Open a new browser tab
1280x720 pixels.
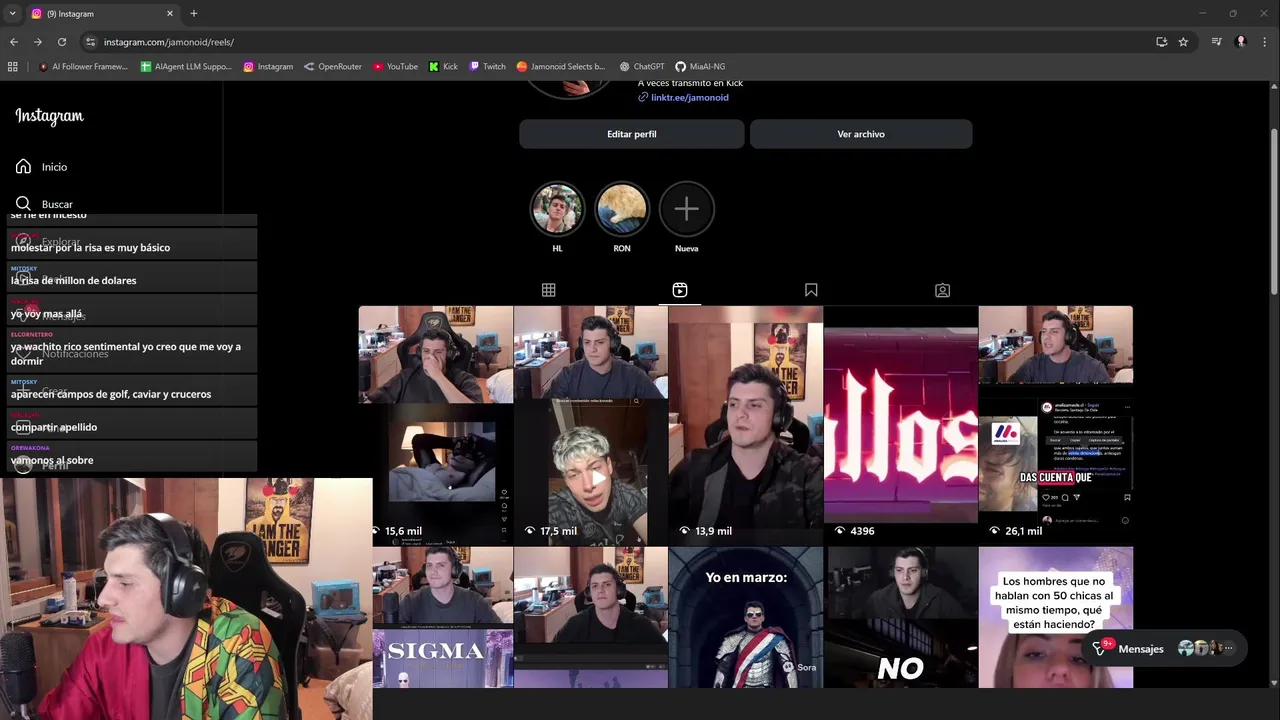click(194, 14)
